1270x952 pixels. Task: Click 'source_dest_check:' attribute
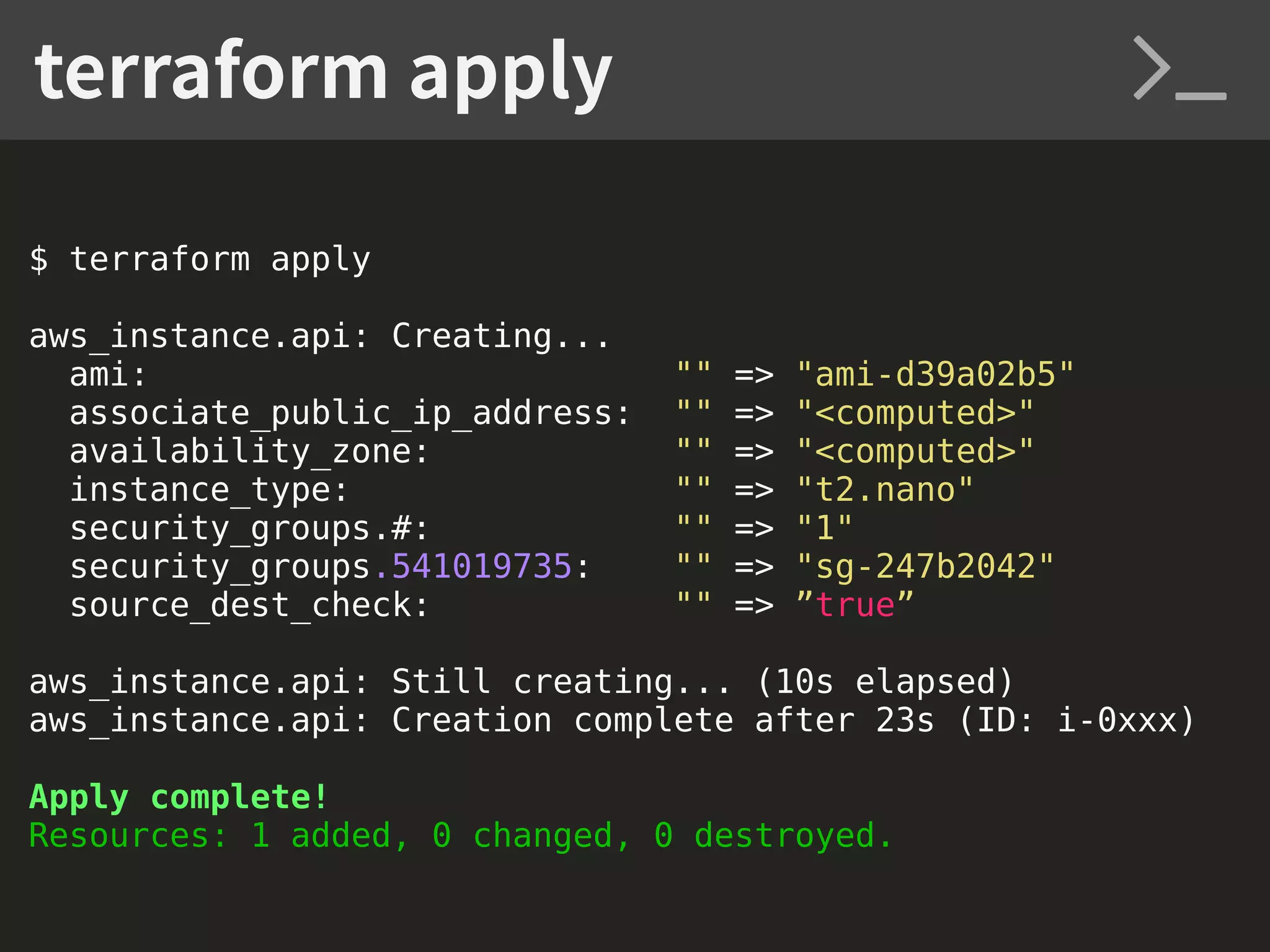coord(249,606)
